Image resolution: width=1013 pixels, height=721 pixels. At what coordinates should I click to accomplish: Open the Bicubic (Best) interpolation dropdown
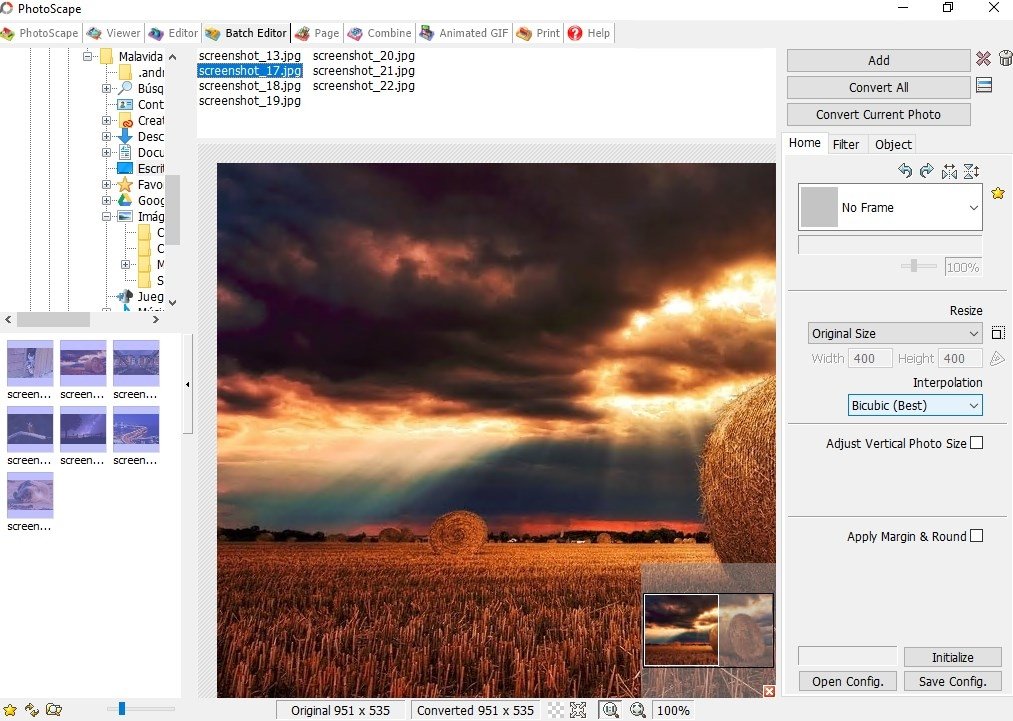pyautogui.click(x=914, y=405)
